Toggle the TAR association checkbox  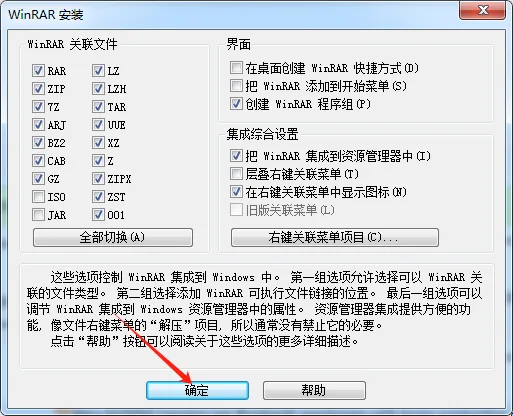point(98,107)
